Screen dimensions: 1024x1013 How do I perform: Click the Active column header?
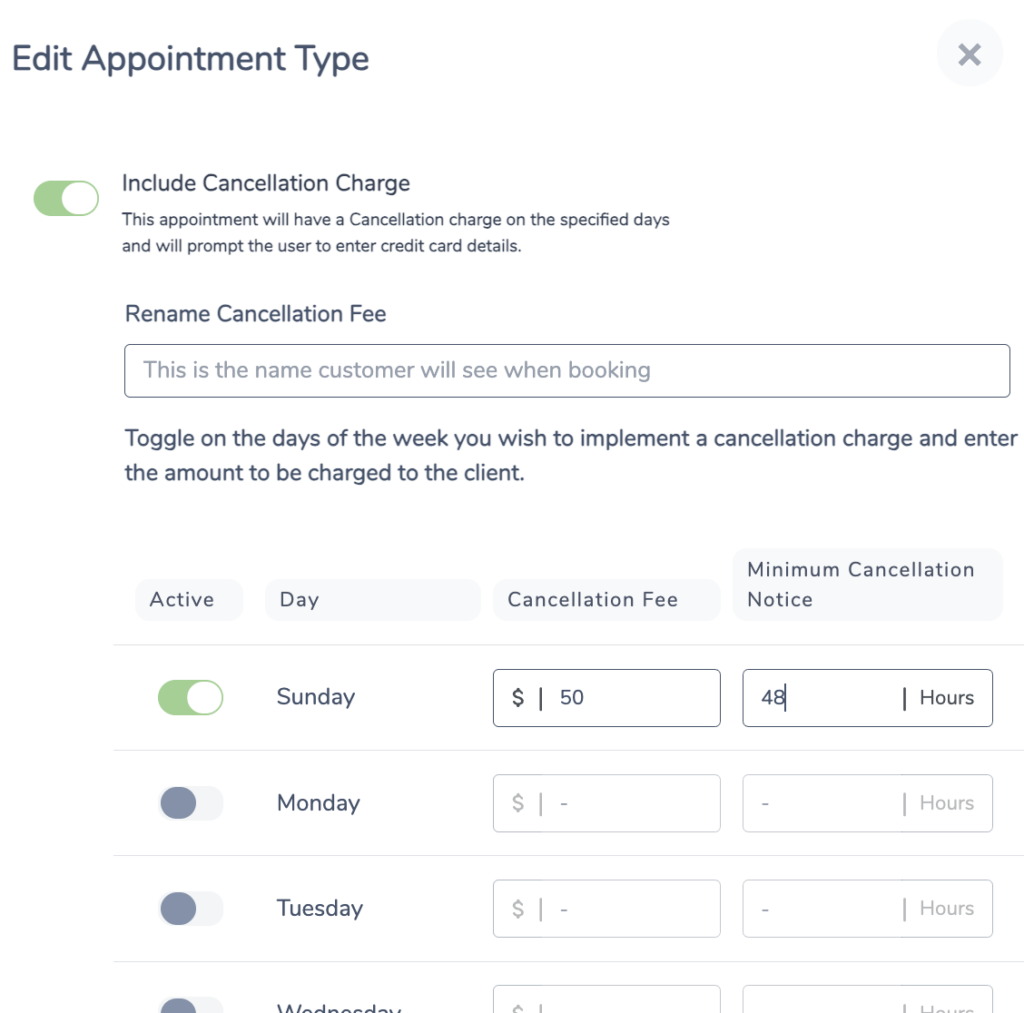coord(189,600)
